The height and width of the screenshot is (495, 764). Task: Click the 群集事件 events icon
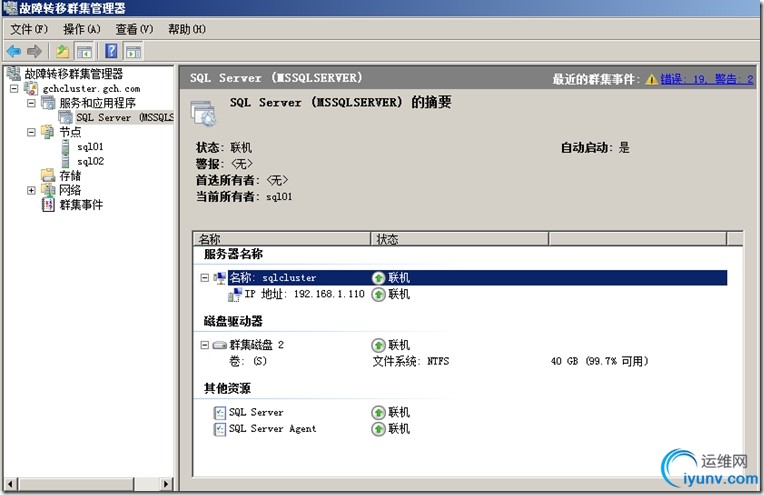pos(48,205)
